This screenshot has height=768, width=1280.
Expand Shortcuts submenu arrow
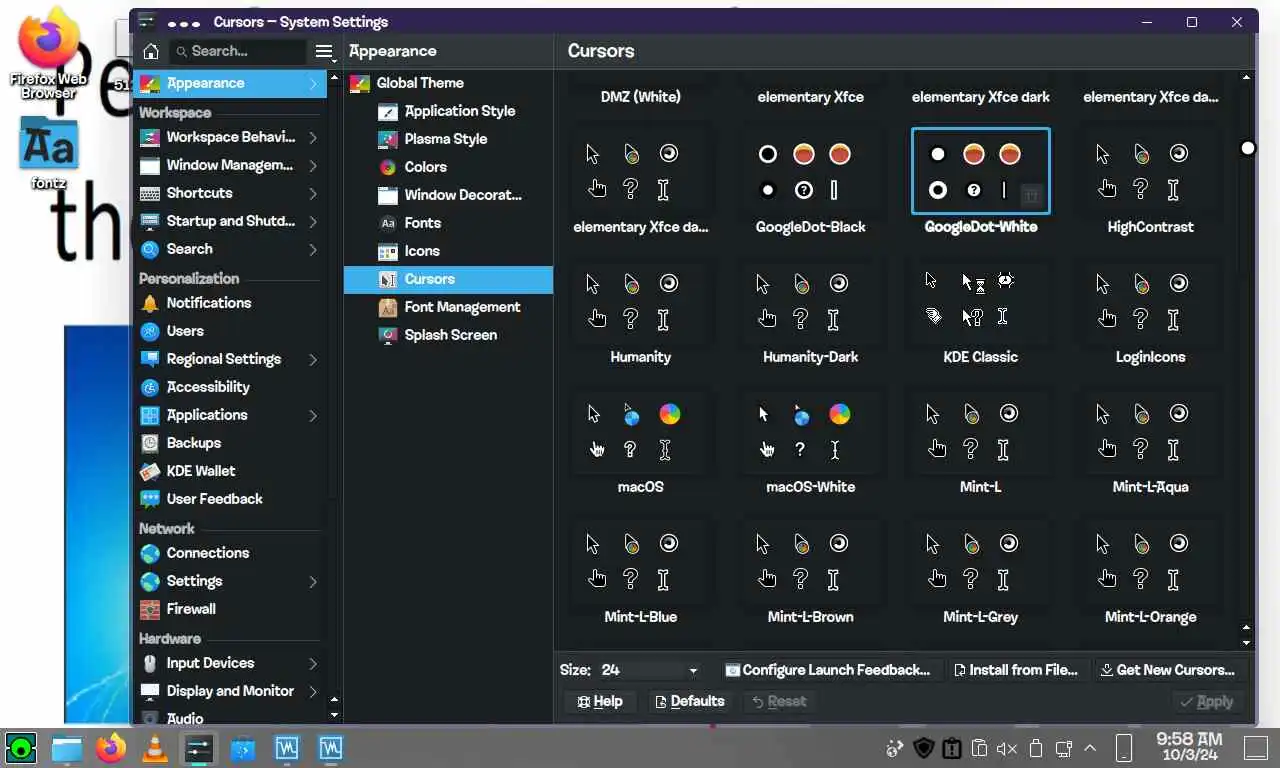tap(313, 193)
